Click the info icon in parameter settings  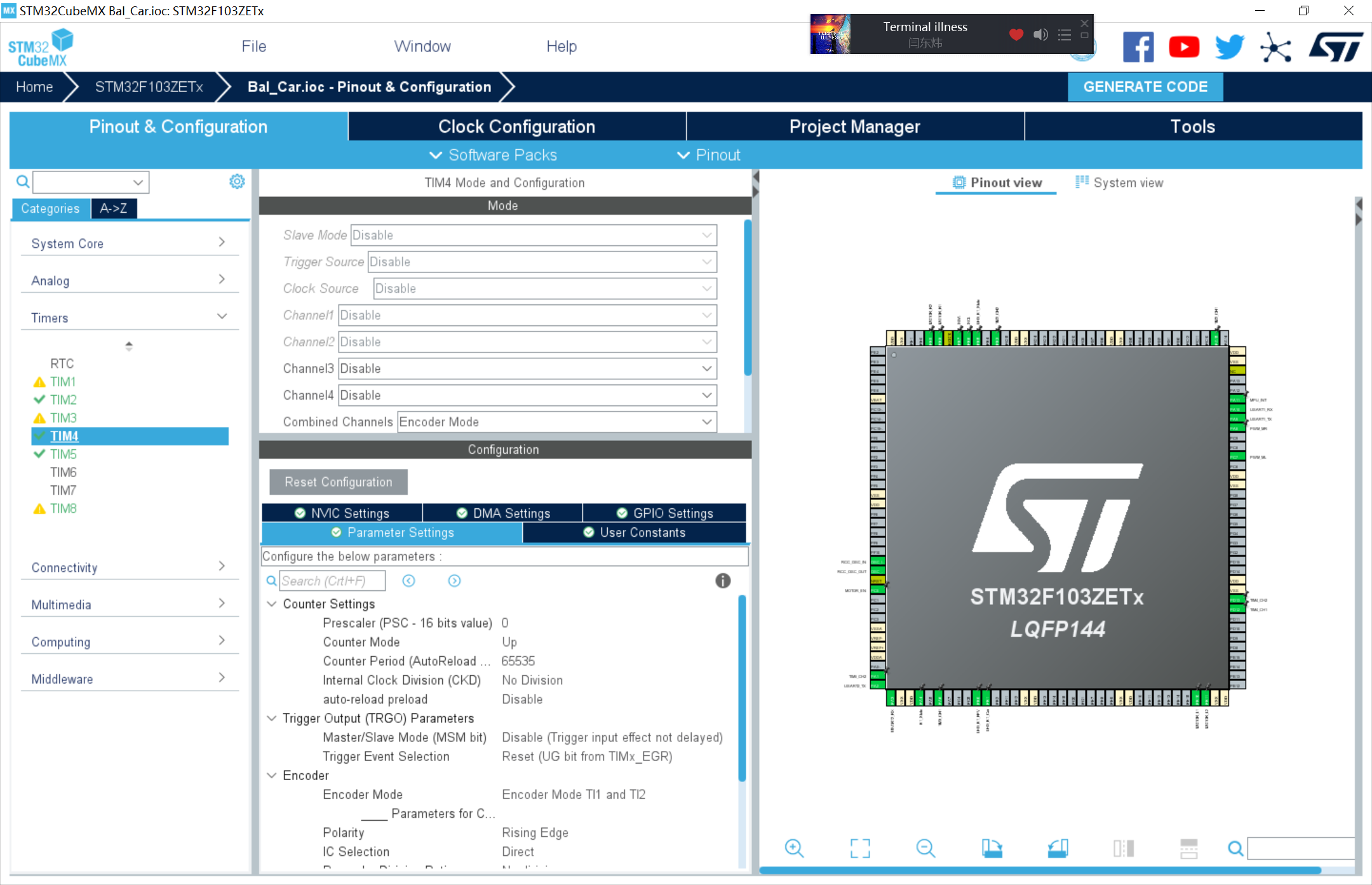coord(723,581)
